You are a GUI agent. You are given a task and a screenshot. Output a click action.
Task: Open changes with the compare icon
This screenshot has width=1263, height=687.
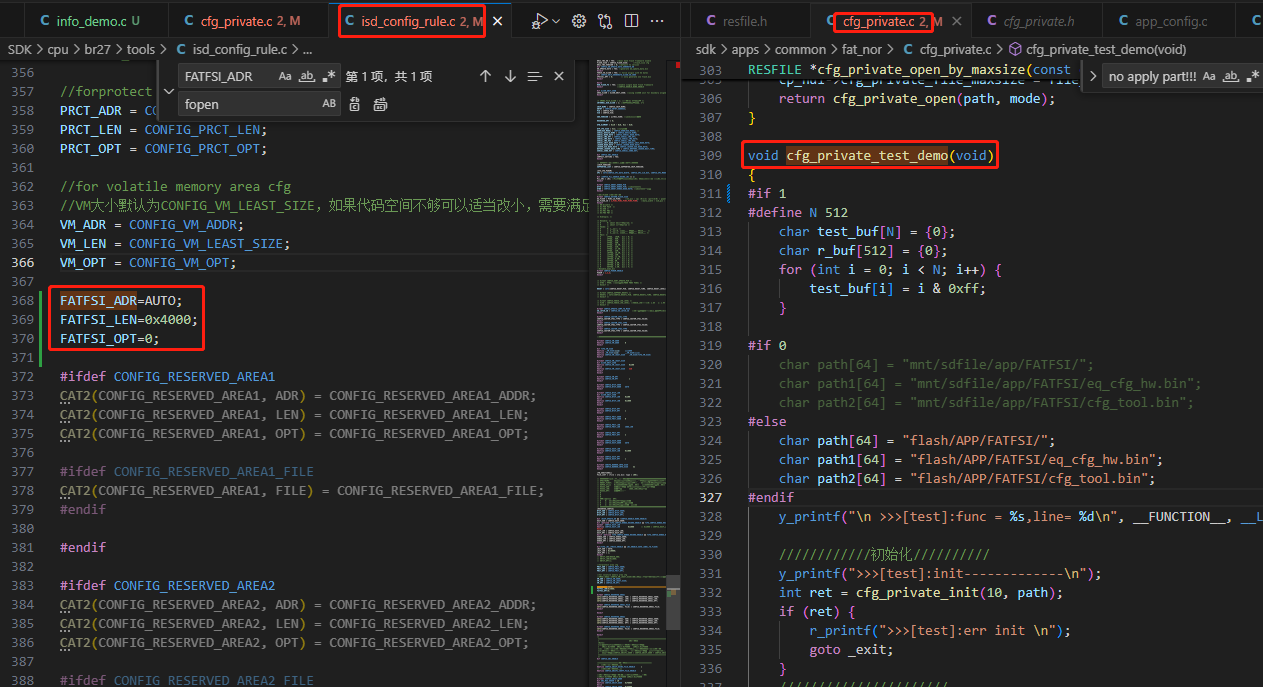(x=605, y=20)
